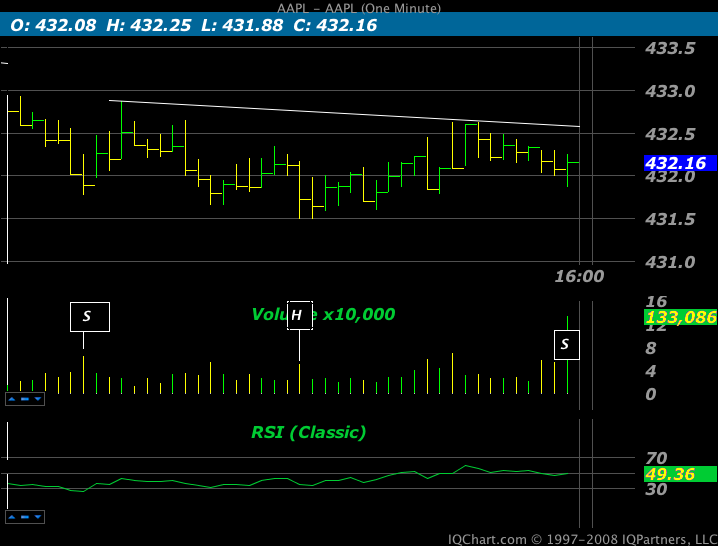Click the 433.0 price axis label
The height and width of the screenshot is (546, 718).
pos(670,91)
